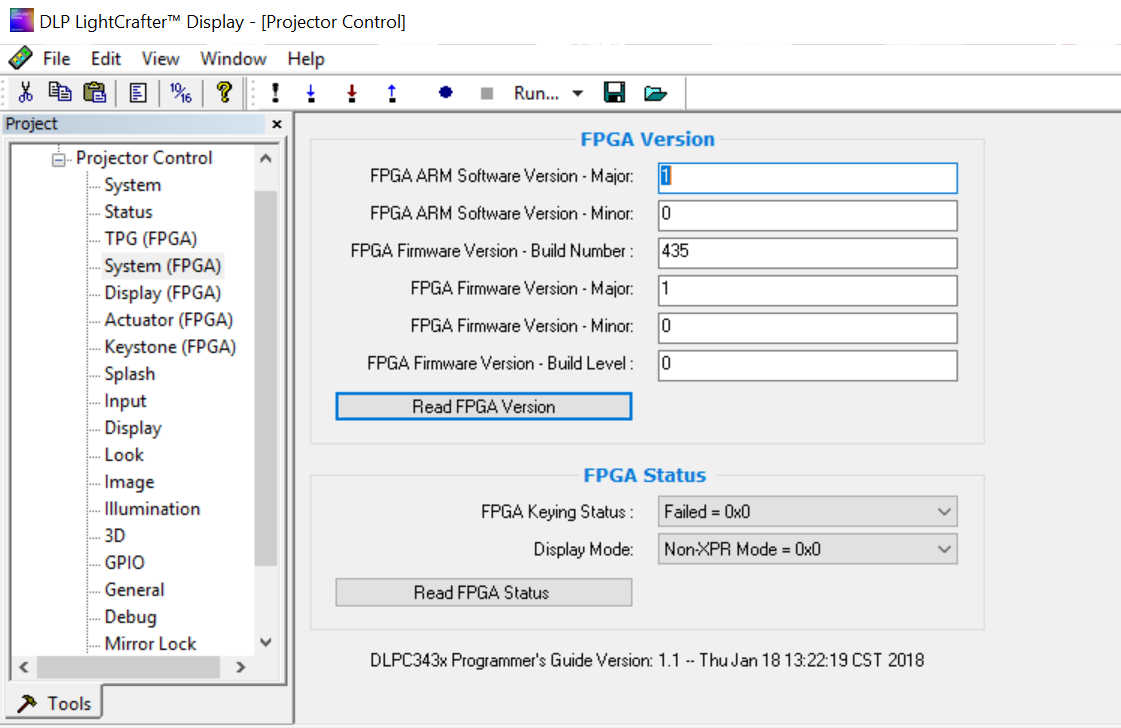Click the Firmware Build Level field
Screen dimensions: 1121x728
coord(807,365)
